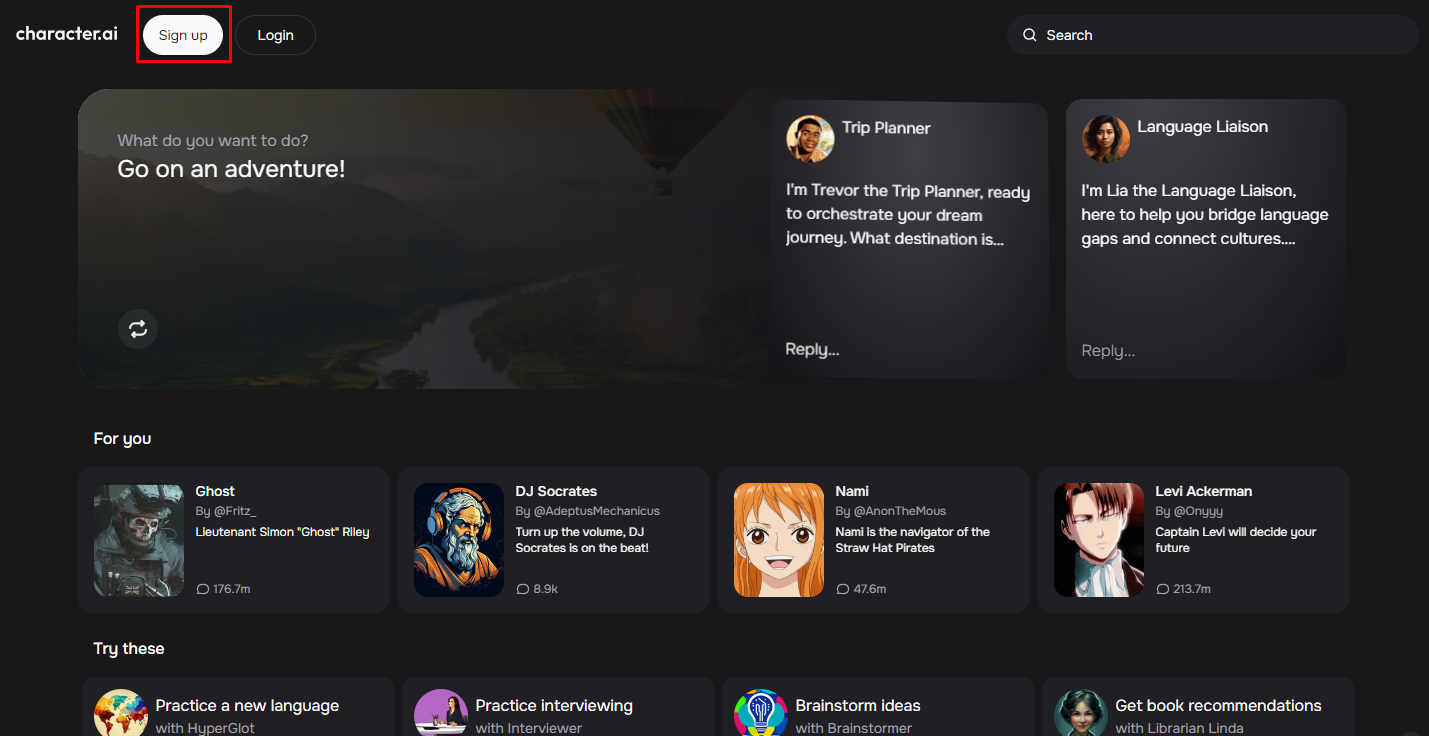The width and height of the screenshot is (1429, 736).
Task: Click Brainstormer lightbulb avatar icon
Action: point(761,713)
